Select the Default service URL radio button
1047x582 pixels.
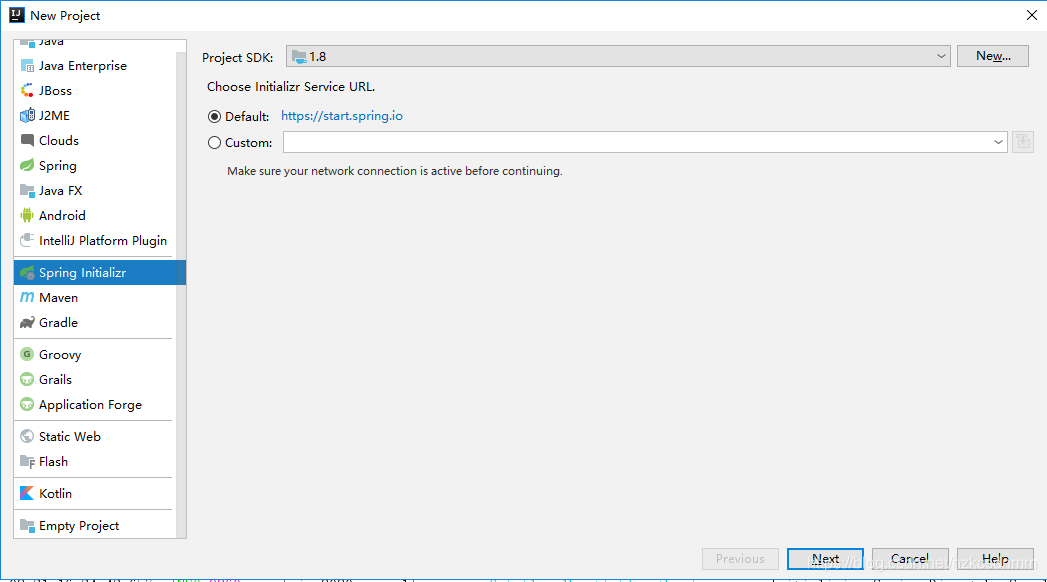coord(214,117)
